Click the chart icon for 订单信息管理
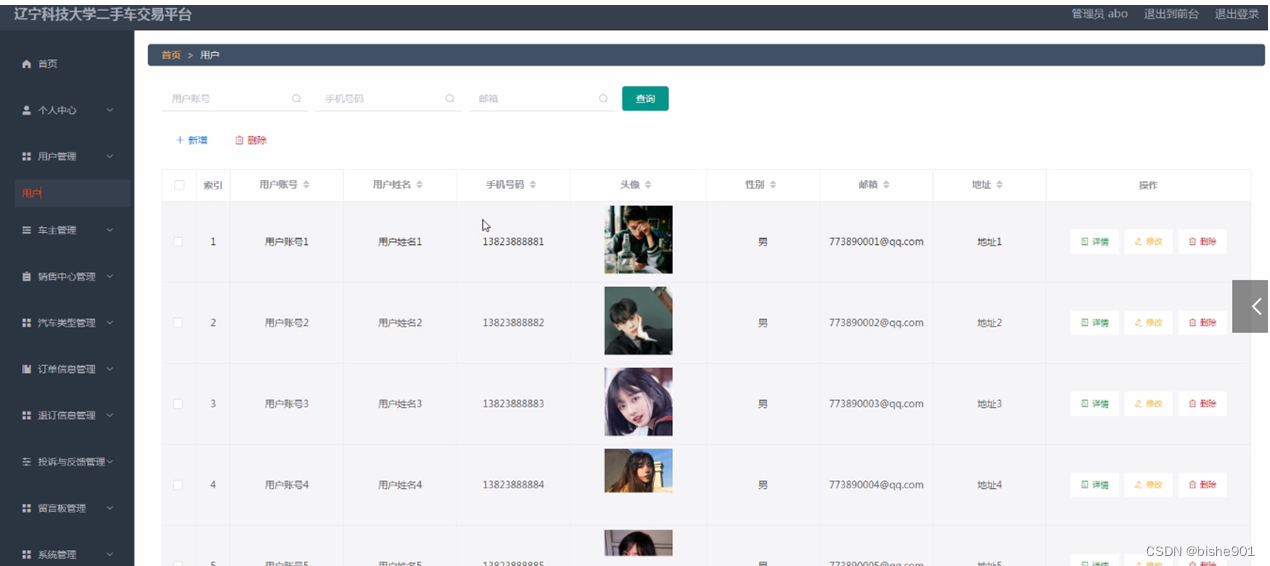The height and width of the screenshot is (566, 1270). pyautogui.click(x=27, y=369)
